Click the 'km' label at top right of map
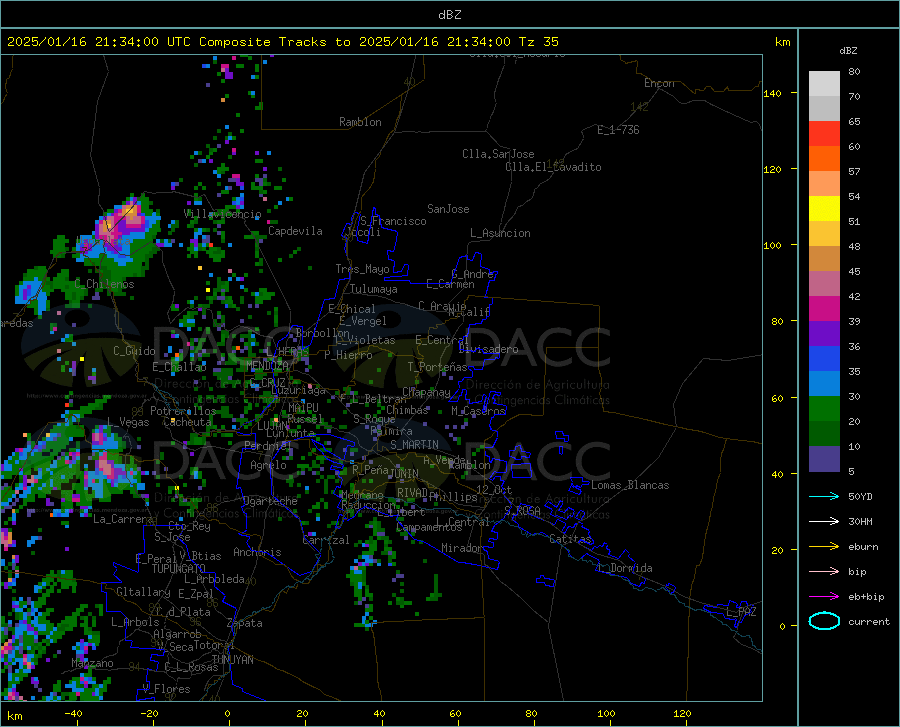This screenshot has width=900, height=727. (782, 42)
